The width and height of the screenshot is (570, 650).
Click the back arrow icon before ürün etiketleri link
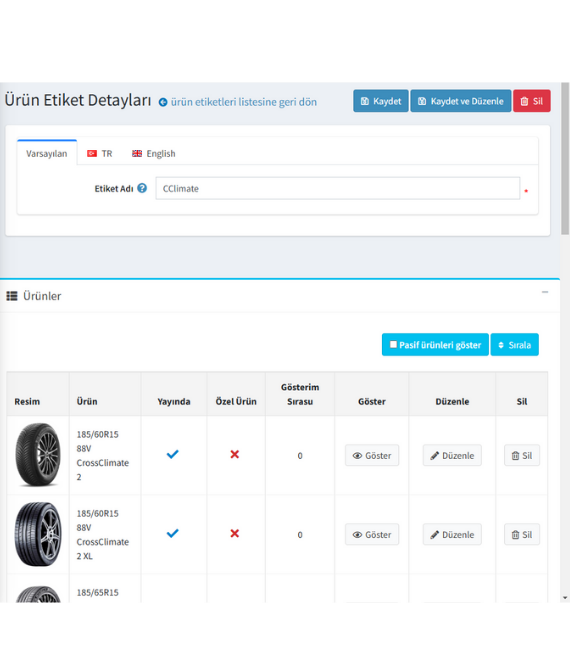[x=163, y=102]
